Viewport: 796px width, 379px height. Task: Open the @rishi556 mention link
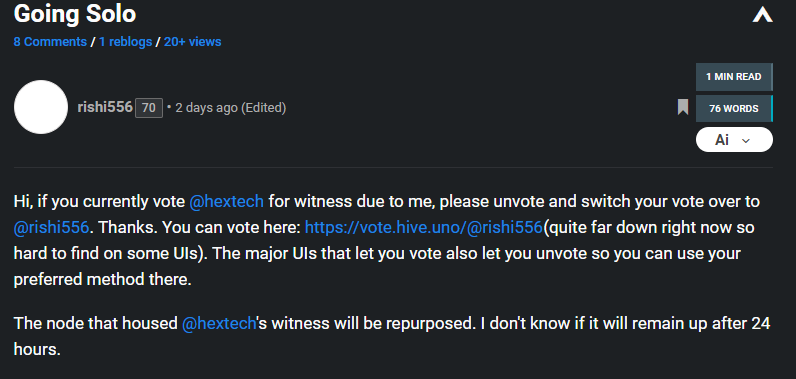51,227
